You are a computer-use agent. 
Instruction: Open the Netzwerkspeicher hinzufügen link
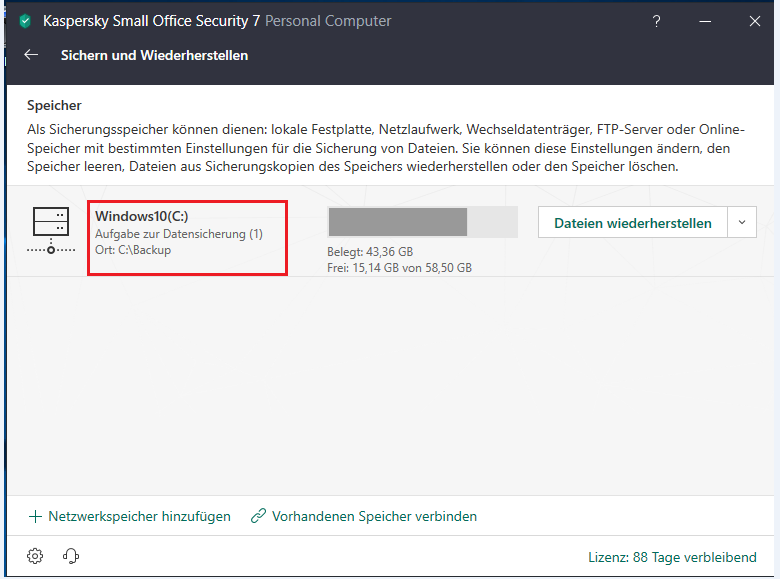(x=139, y=517)
